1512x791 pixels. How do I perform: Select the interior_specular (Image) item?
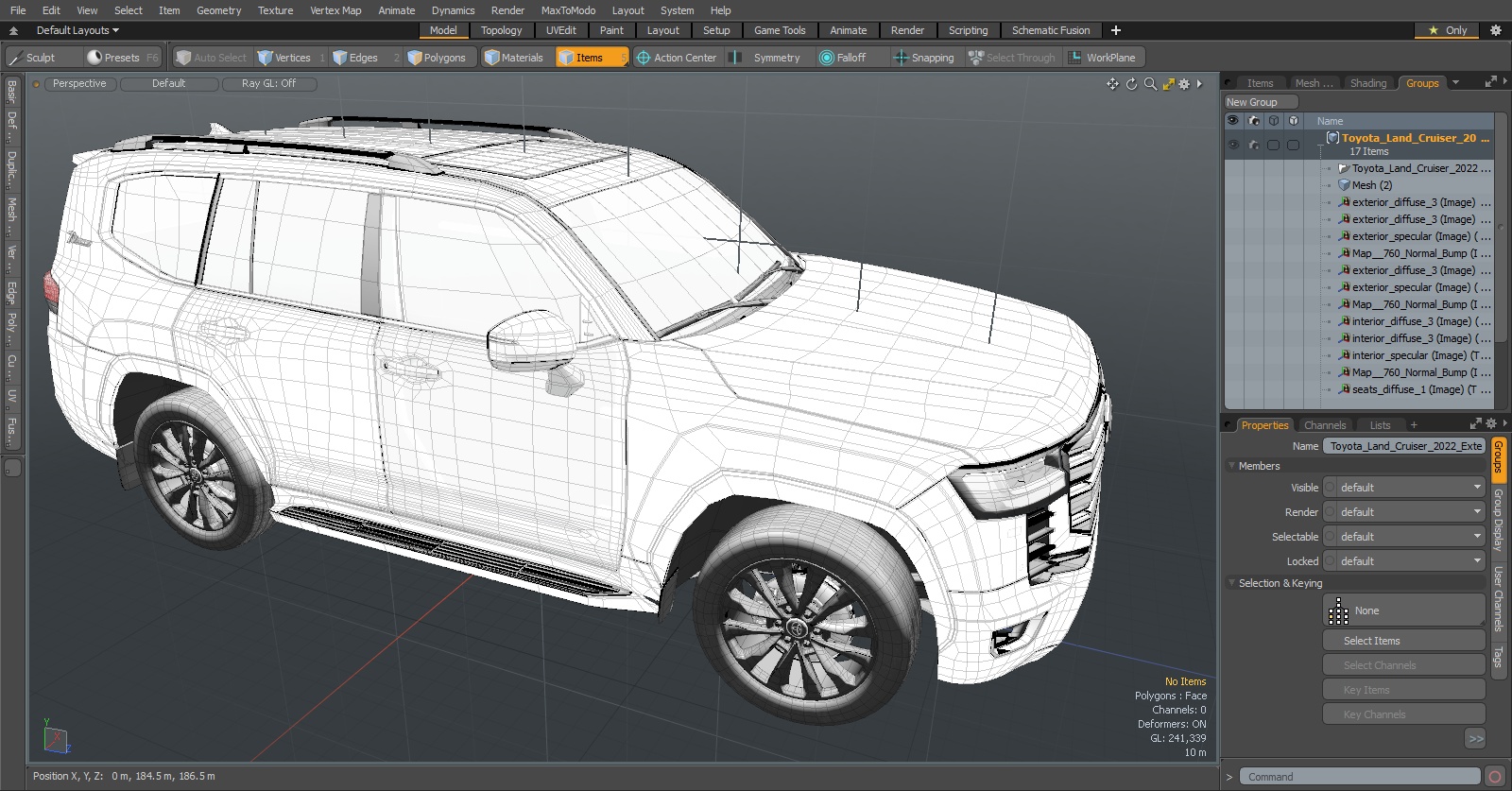(1414, 355)
